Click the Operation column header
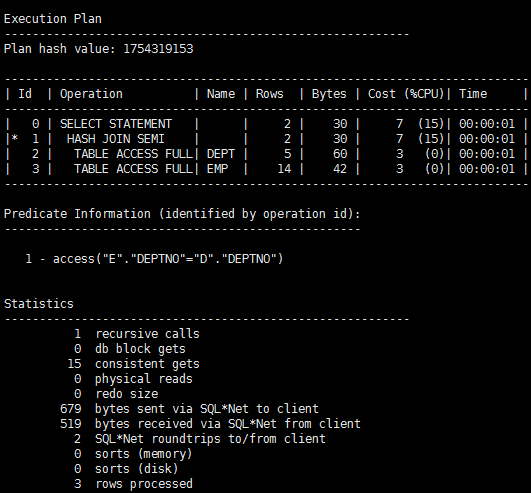The width and height of the screenshot is (531, 493). [91, 94]
